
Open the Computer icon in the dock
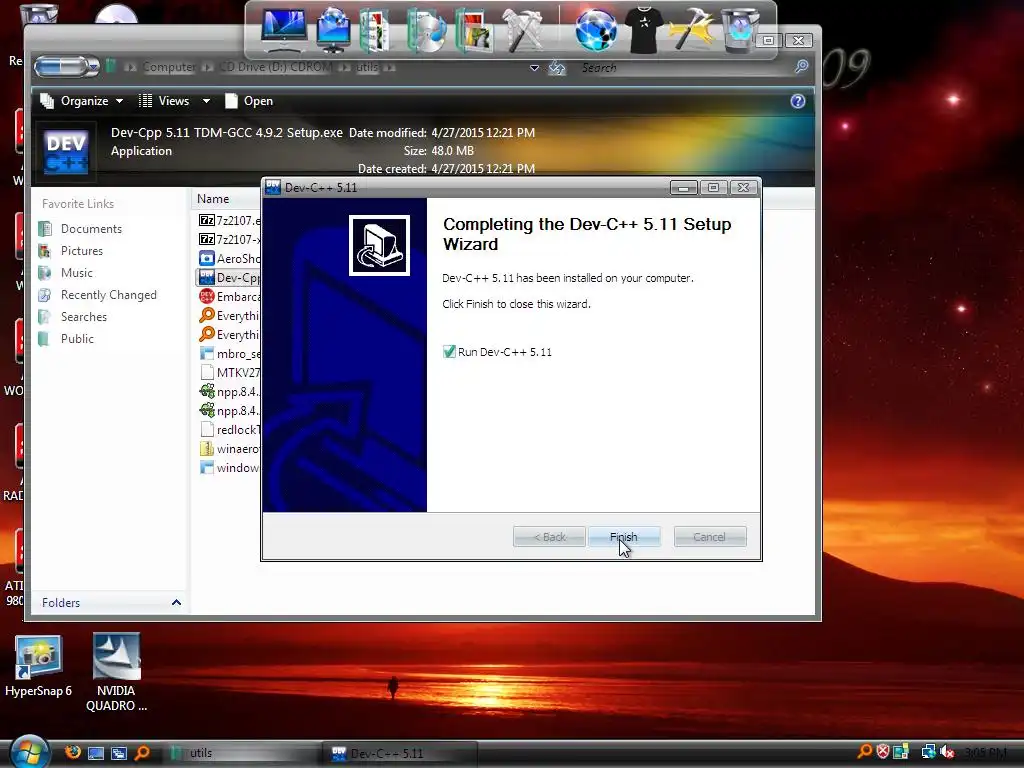click(284, 30)
